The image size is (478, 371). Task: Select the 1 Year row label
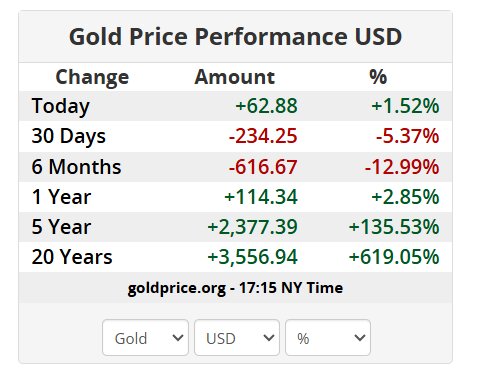pyautogui.click(x=61, y=197)
